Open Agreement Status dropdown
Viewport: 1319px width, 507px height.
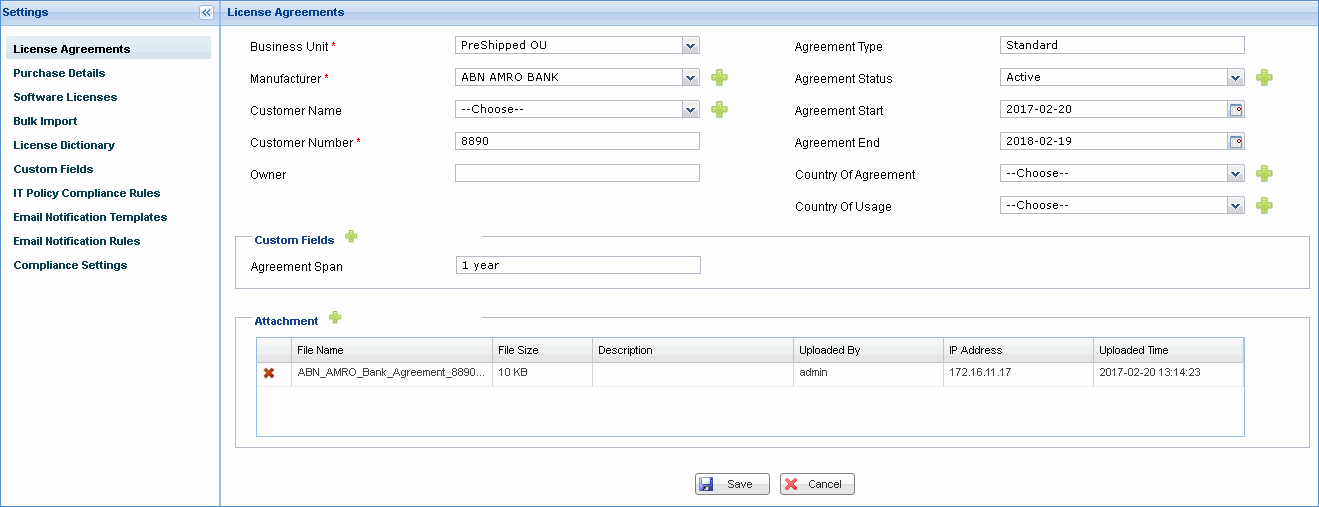pyautogui.click(x=1235, y=78)
